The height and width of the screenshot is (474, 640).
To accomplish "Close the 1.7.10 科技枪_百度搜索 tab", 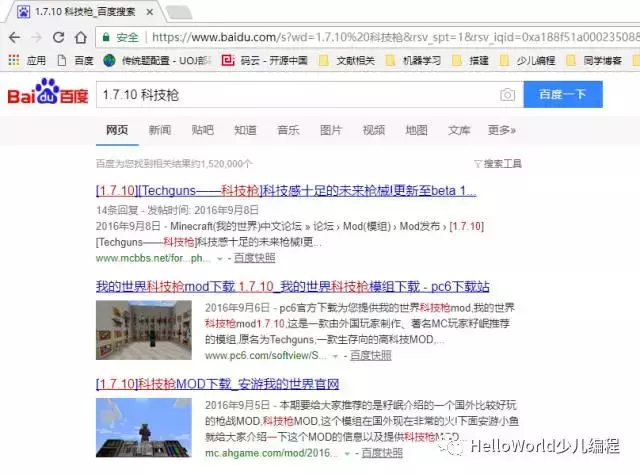I will click(x=150, y=12).
